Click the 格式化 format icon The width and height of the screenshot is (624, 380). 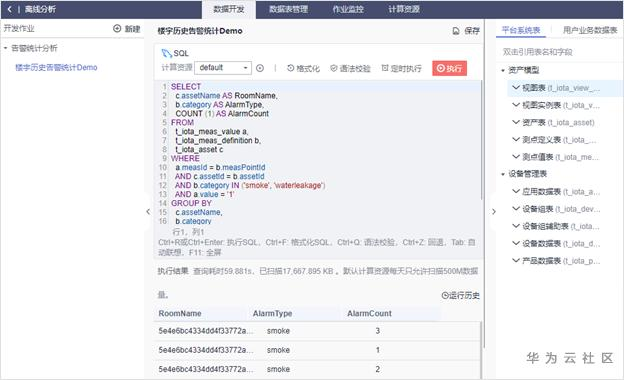[291, 68]
